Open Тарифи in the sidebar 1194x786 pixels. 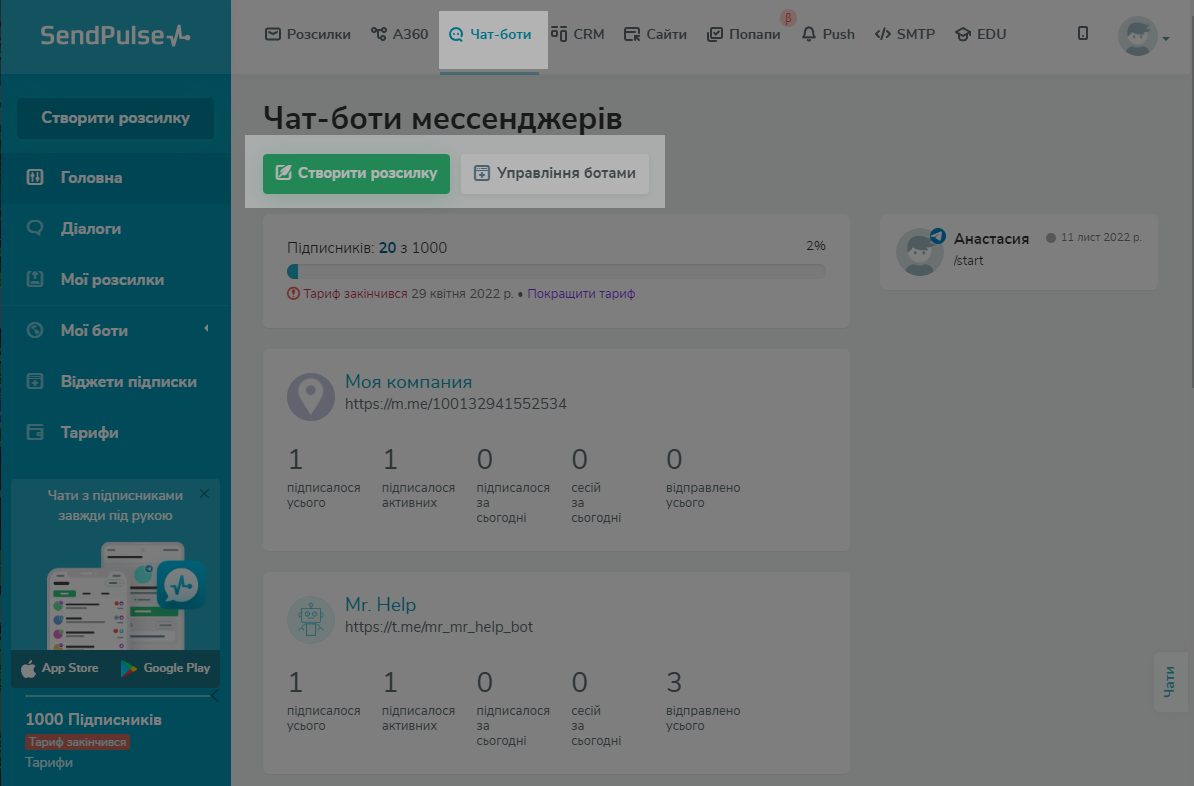coord(115,433)
